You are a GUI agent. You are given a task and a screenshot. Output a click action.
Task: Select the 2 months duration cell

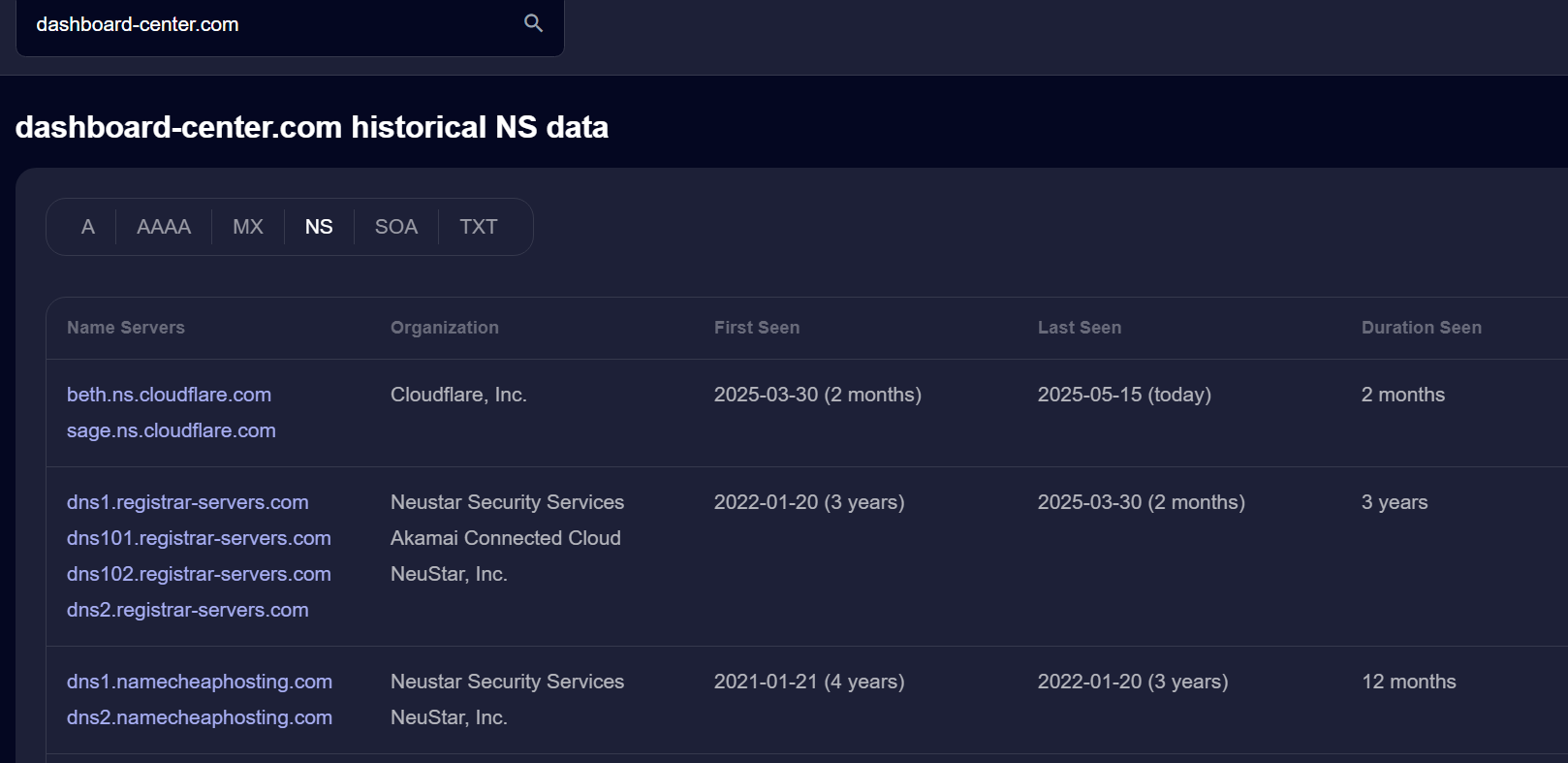(1403, 395)
